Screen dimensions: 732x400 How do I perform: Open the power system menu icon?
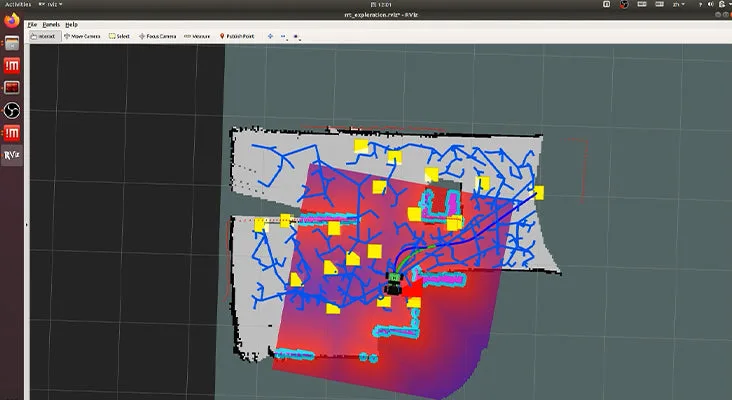722,4
